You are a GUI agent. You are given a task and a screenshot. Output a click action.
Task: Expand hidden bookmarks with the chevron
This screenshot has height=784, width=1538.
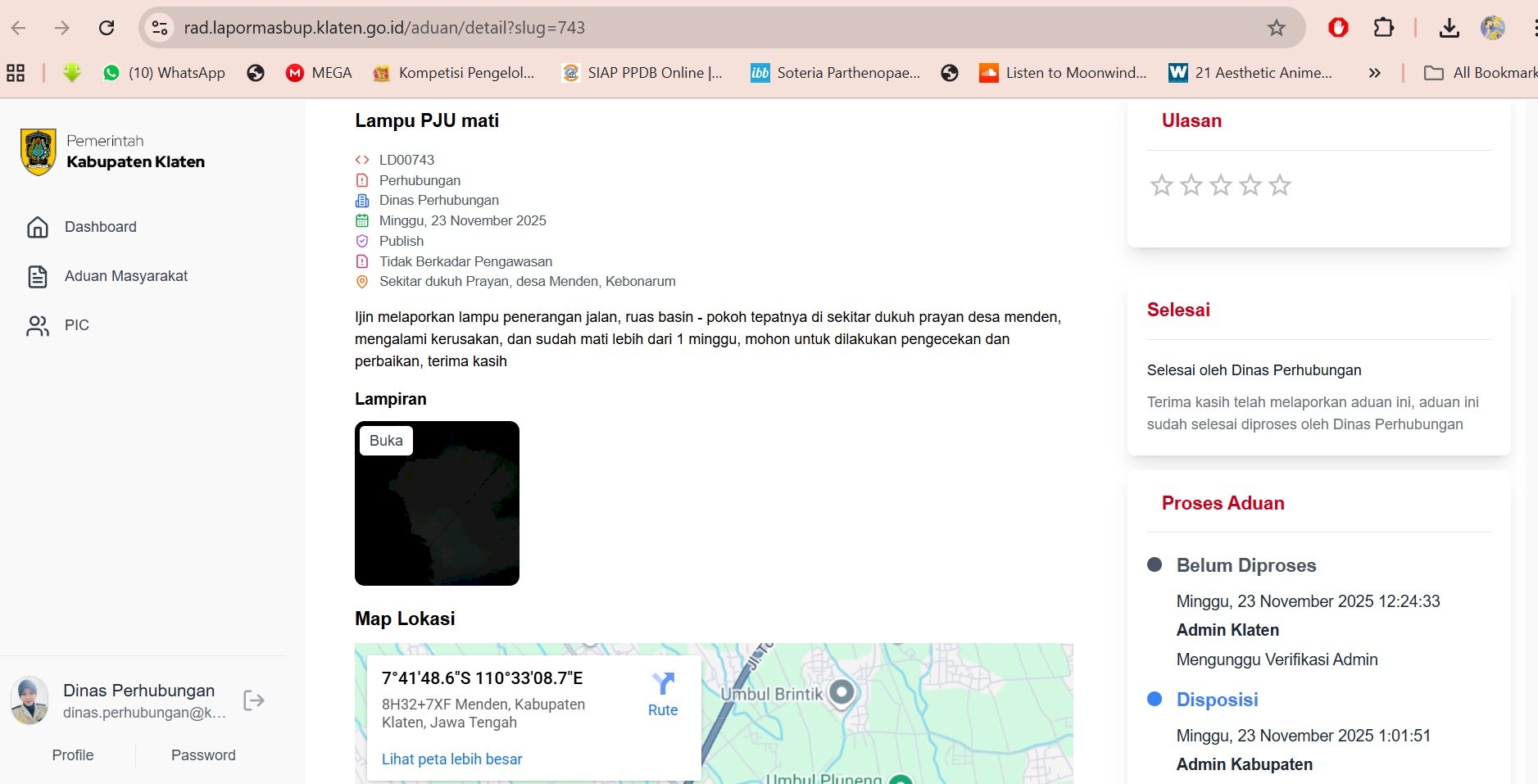pyautogui.click(x=1373, y=72)
